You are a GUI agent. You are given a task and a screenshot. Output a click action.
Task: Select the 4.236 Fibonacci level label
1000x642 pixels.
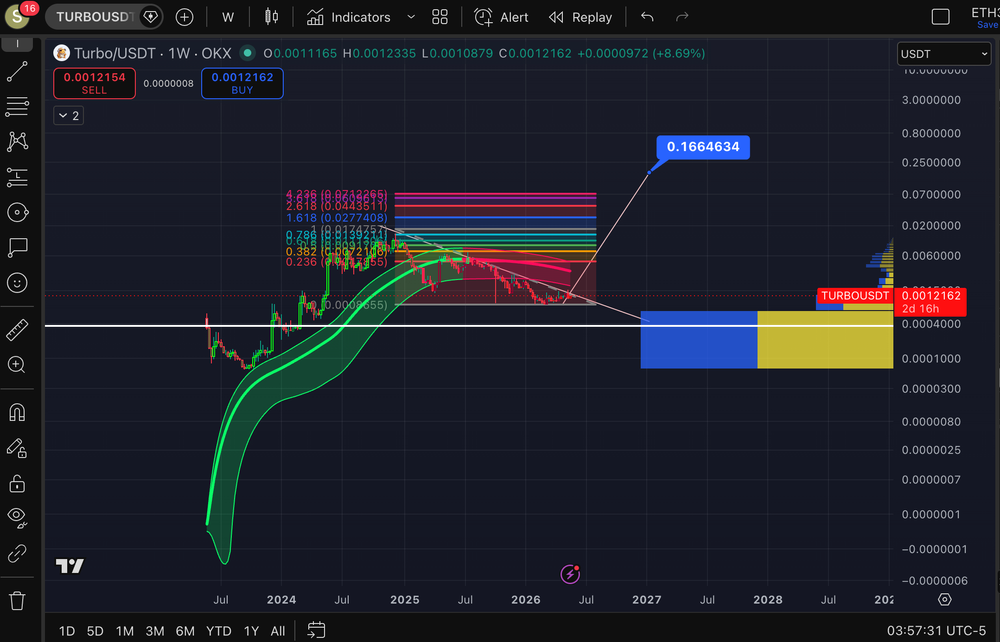point(336,194)
